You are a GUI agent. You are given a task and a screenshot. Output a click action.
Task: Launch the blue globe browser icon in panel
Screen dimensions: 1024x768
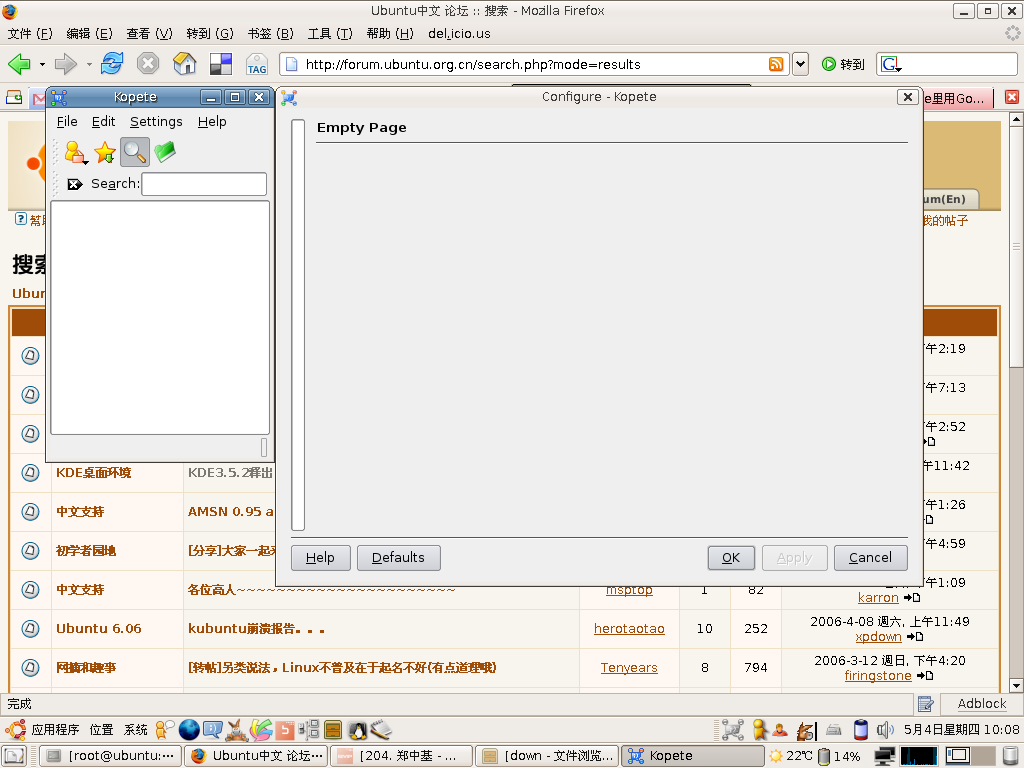click(x=189, y=729)
